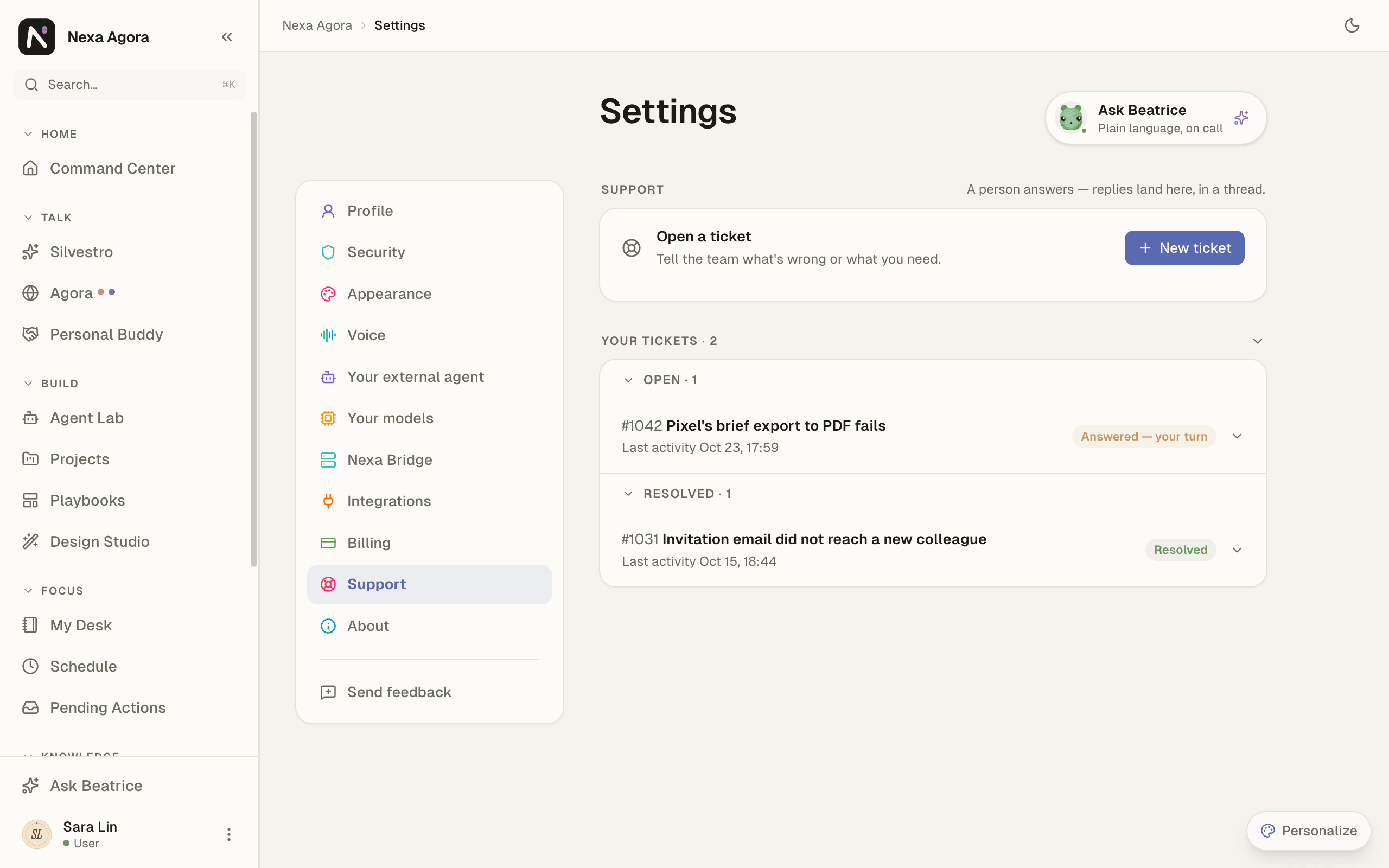Open Projects folder icon
This screenshot has width=1389, height=868.
[30, 459]
